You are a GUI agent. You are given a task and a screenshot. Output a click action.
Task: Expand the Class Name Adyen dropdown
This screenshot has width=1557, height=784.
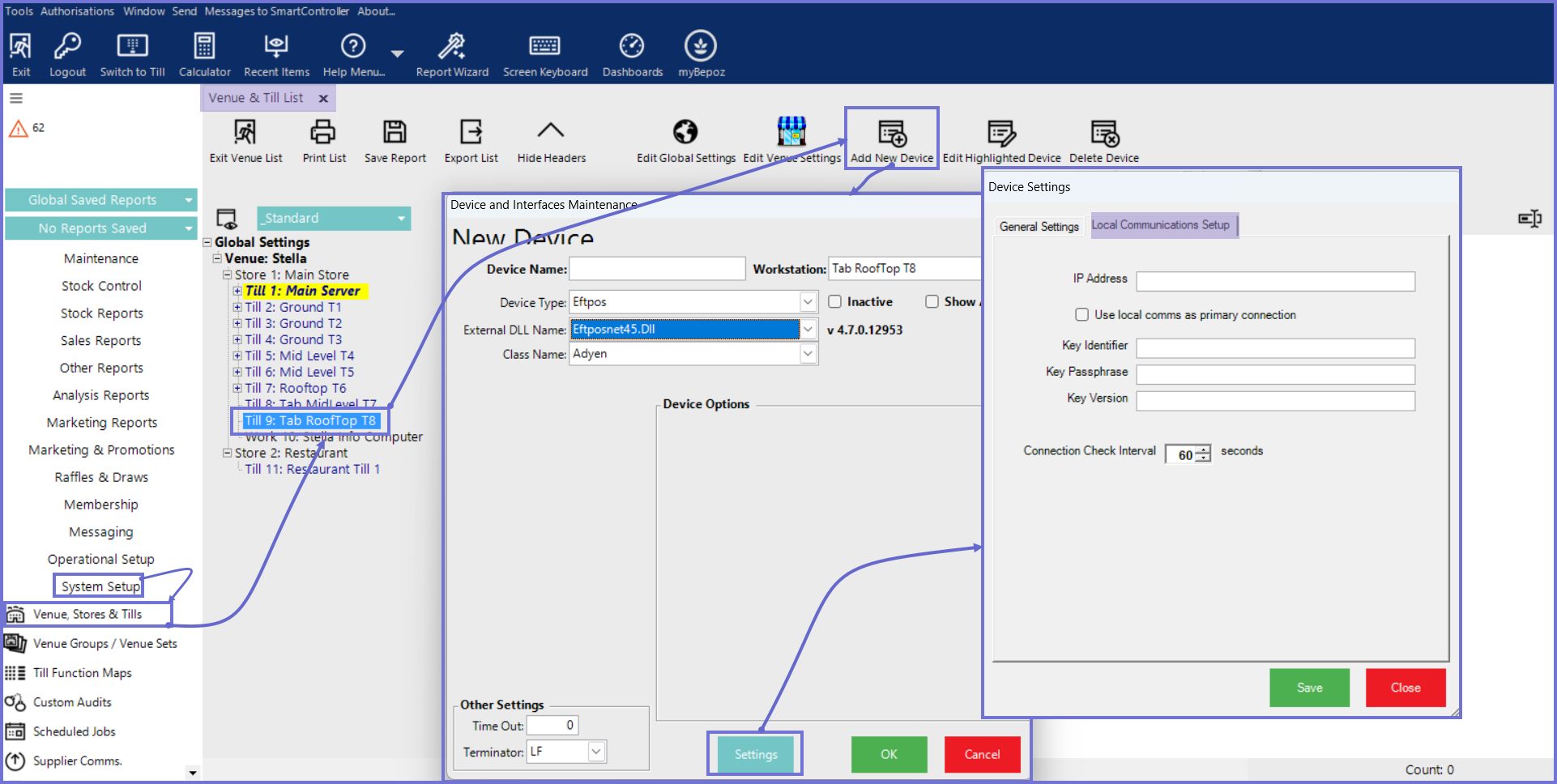808,354
